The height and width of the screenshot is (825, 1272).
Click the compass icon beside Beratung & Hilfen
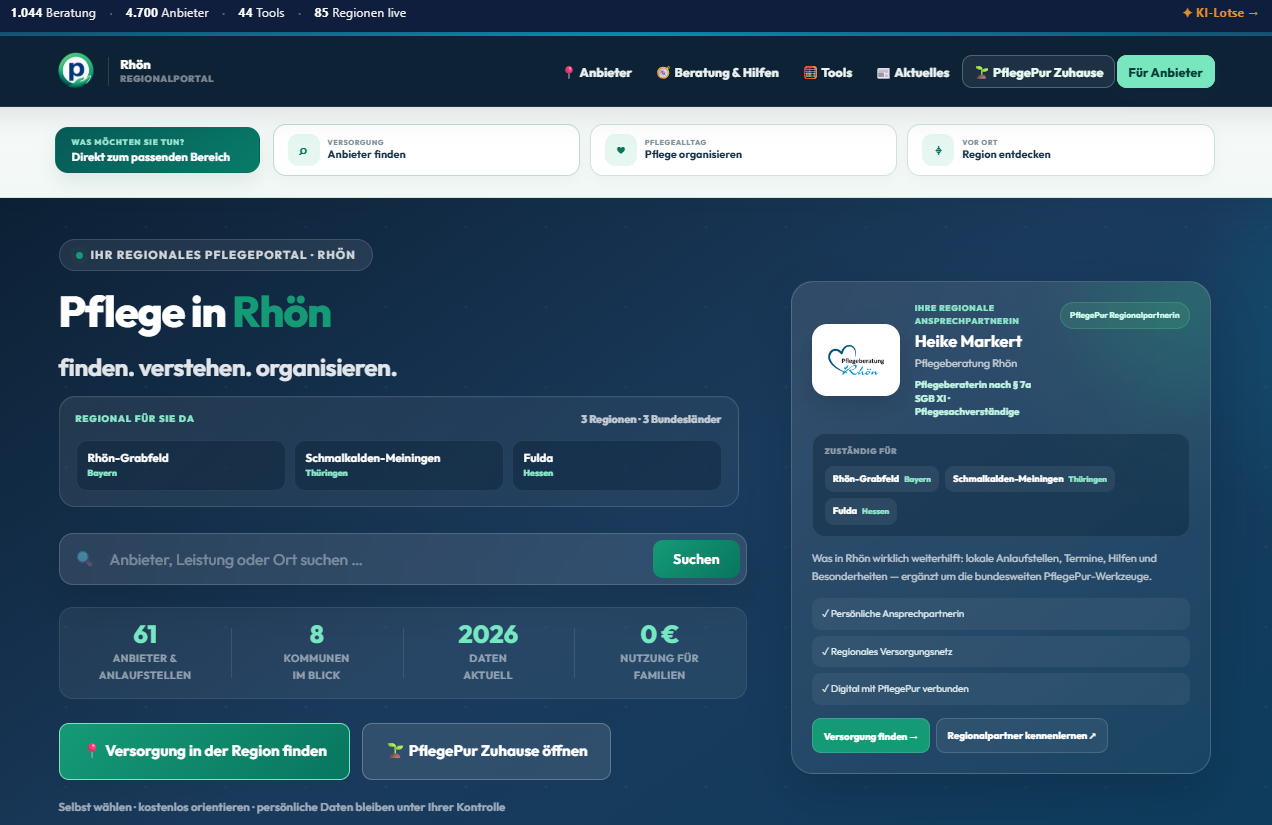(663, 73)
